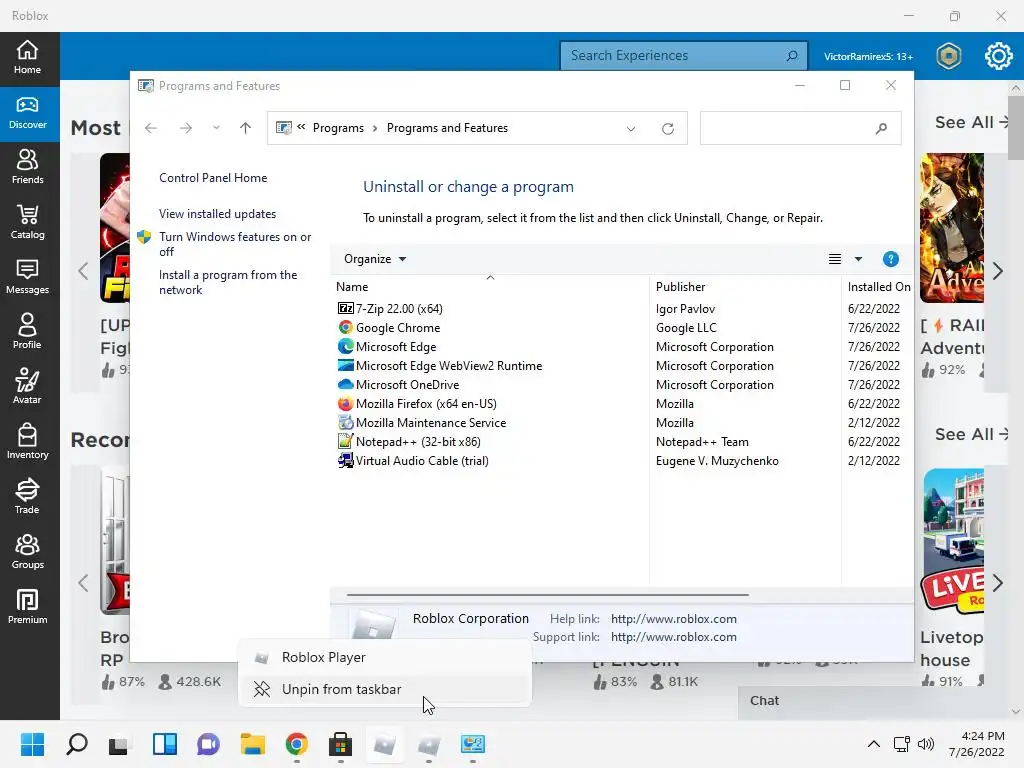Sort list by Installed On column
This screenshot has height=768, width=1024.
(x=878, y=287)
